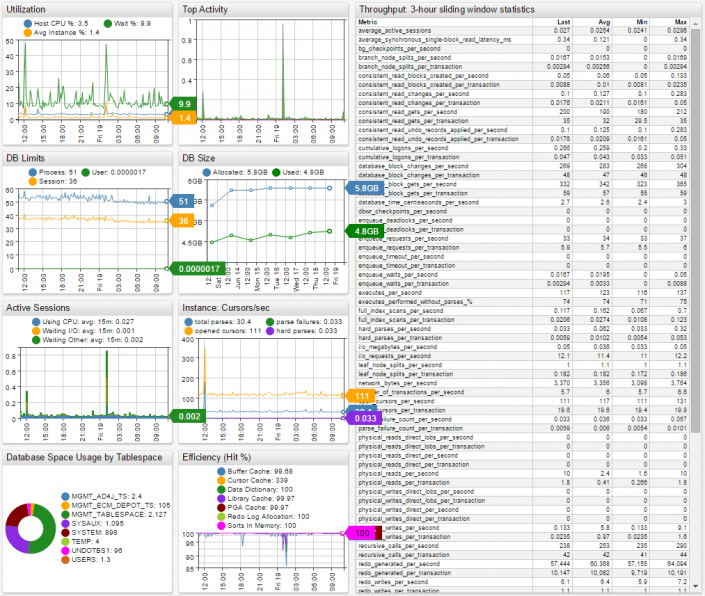Select the average_active_sessions metric row
The image size is (705, 596).
pyautogui.click(x=398, y=31)
